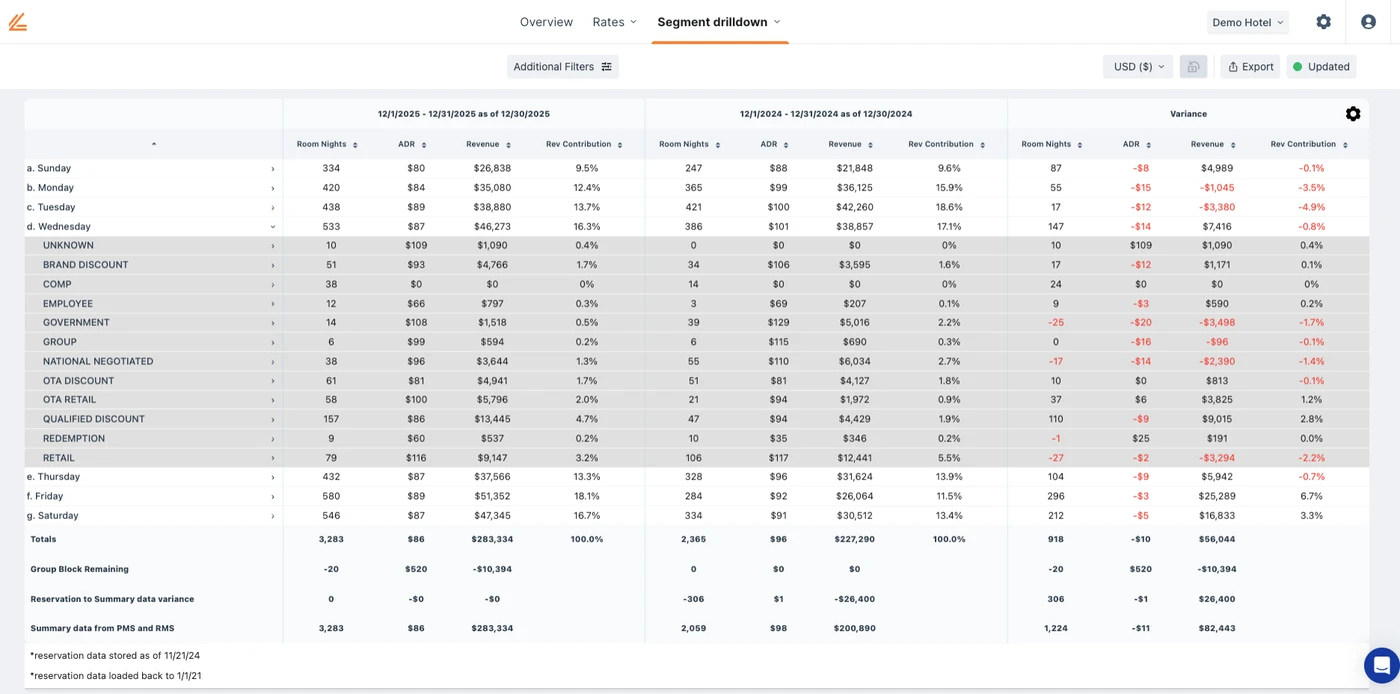Click the filter sliders icon on Additional Filters
This screenshot has height=694, width=1400.
point(605,66)
